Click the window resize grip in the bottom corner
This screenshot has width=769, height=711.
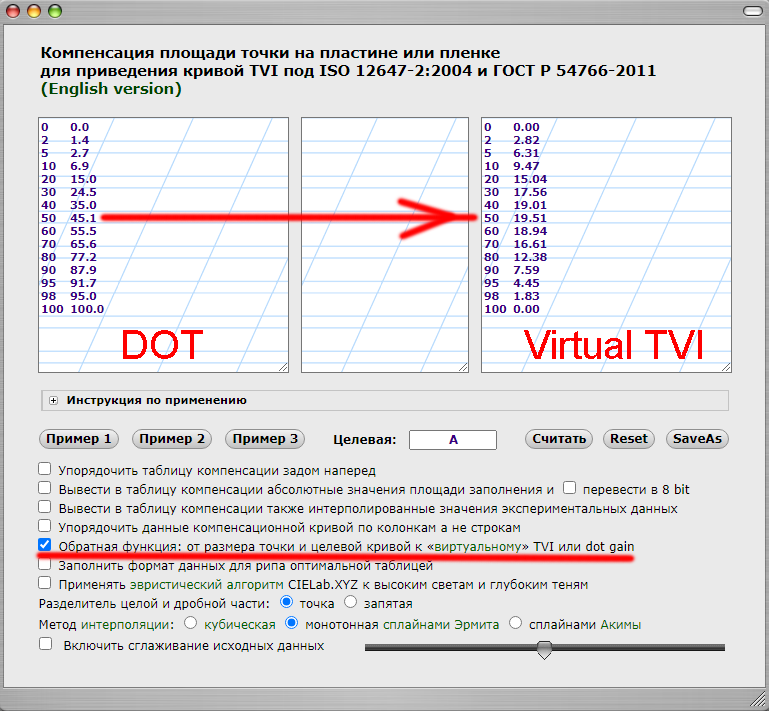coord(758,700)
